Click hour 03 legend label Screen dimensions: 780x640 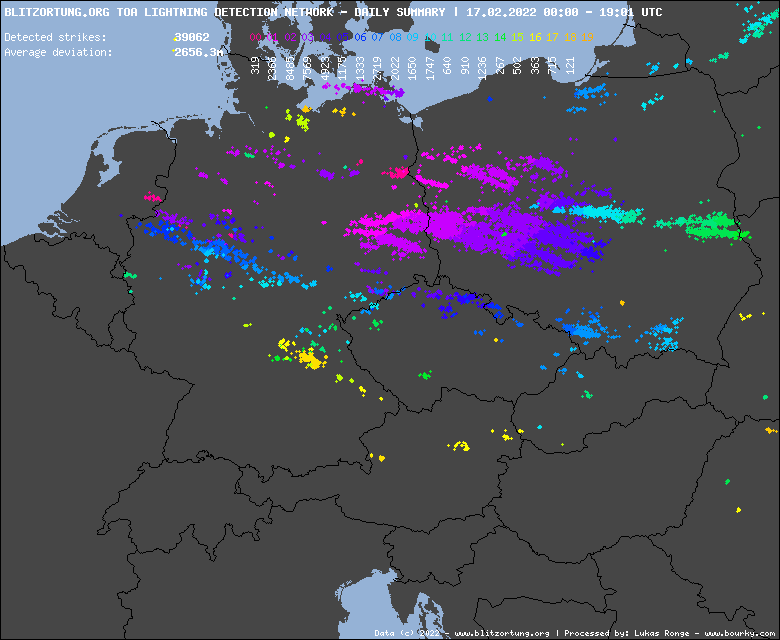pyautogui.click(x=307, y=37)
